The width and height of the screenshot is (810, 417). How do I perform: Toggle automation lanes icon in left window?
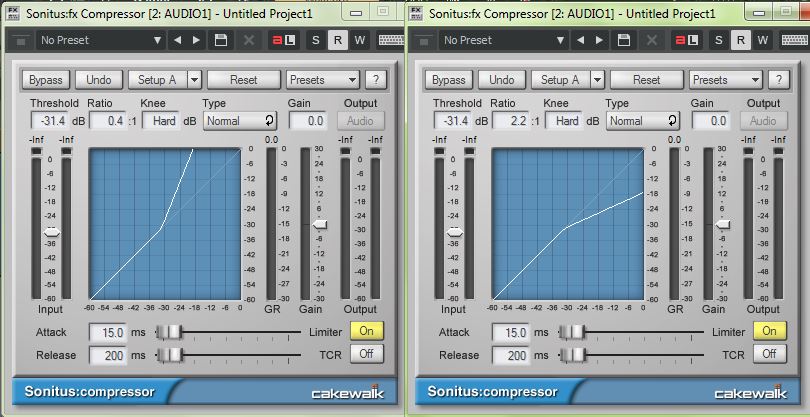284,40
